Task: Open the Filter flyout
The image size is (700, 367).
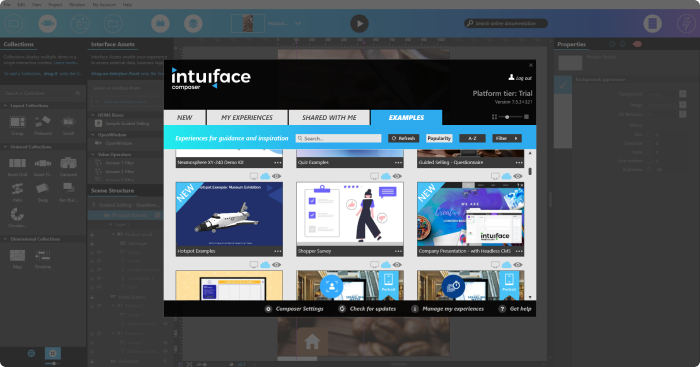Action: tap(507, 138)
